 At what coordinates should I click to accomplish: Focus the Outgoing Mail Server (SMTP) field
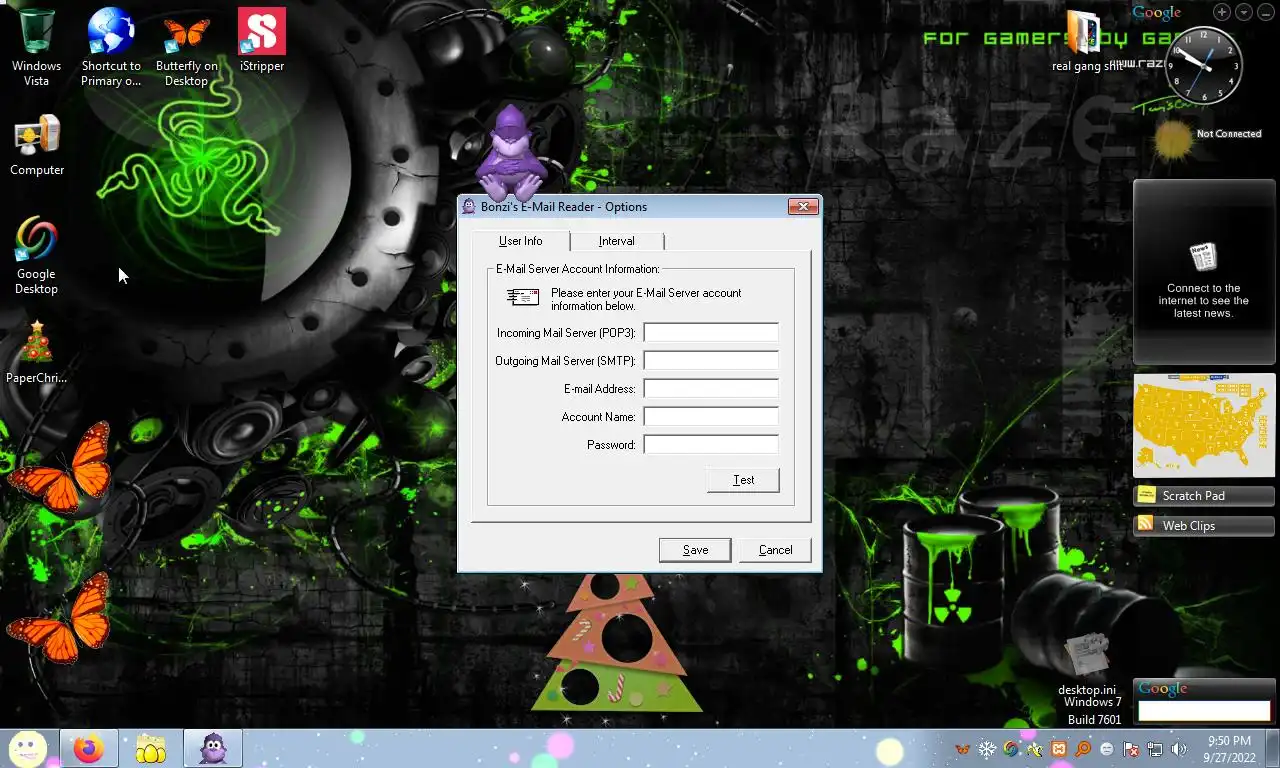(x=711, y=360)
